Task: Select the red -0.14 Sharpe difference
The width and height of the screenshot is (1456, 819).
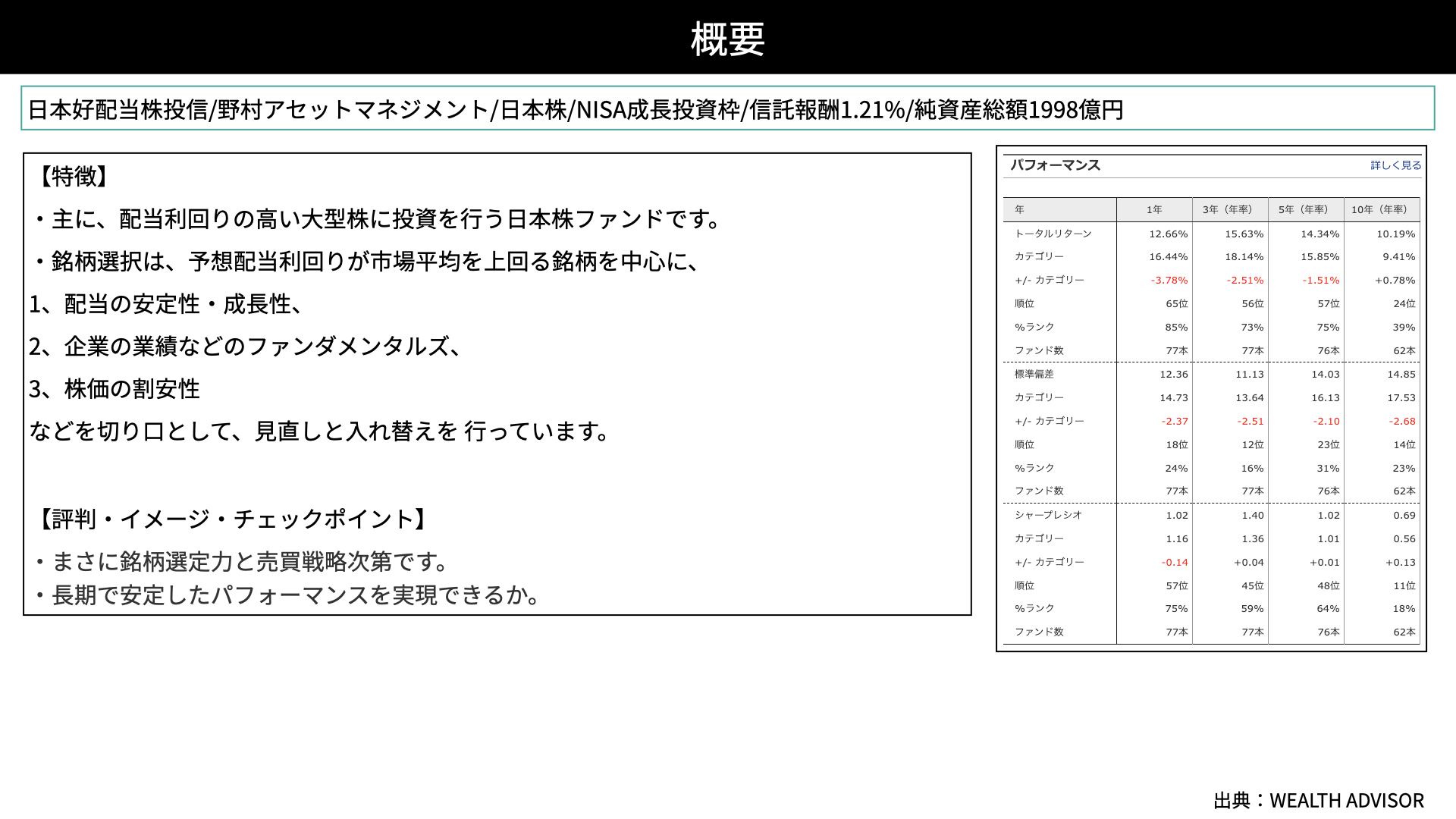Action: tap(1175, 563)
